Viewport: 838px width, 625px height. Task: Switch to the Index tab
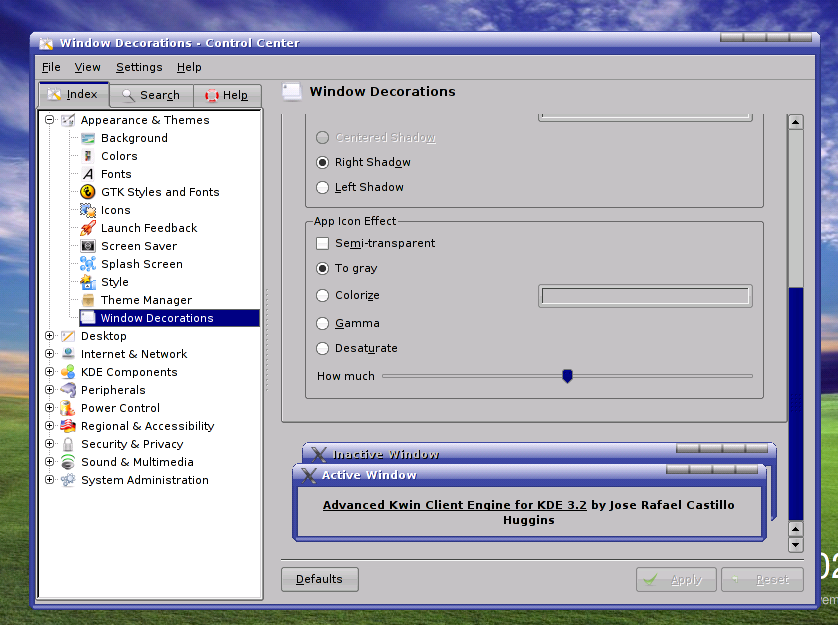(x=74, y=95)
